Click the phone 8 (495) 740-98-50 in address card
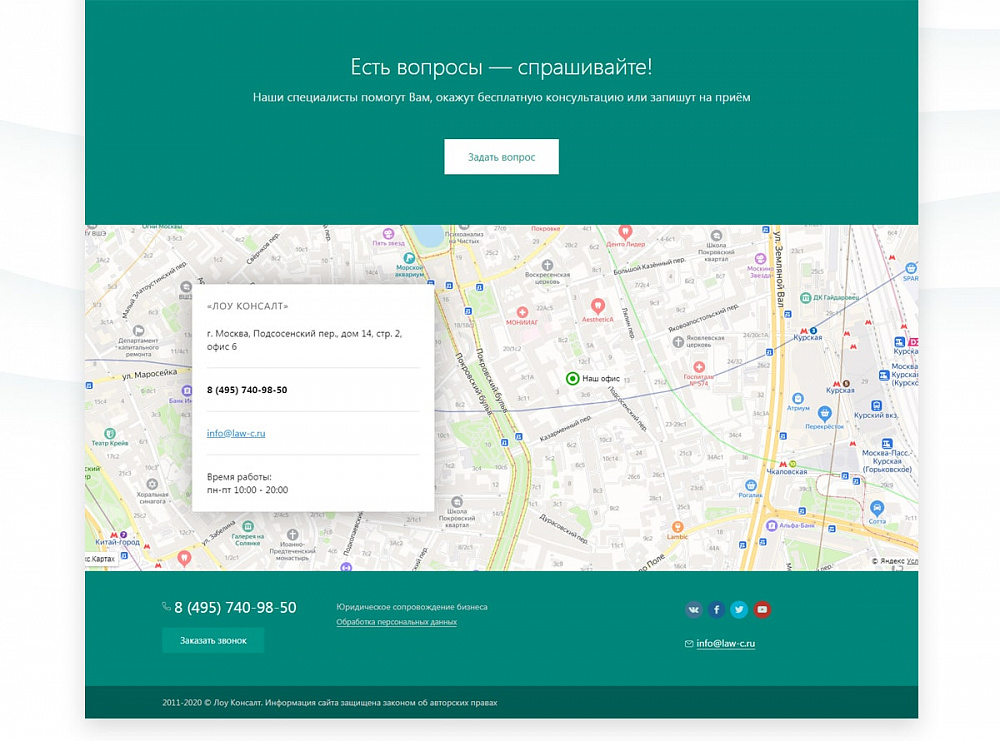Viewport: 1000px width, 741px height. tap(247, 390)
